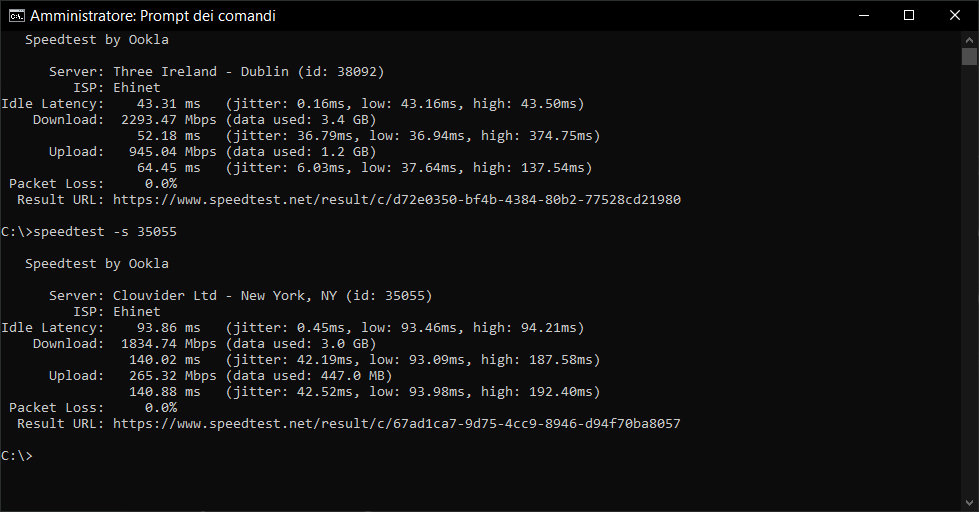Click the scrollbar up arrow
Viewport: 979px width, 512px height.
(969, 39)
